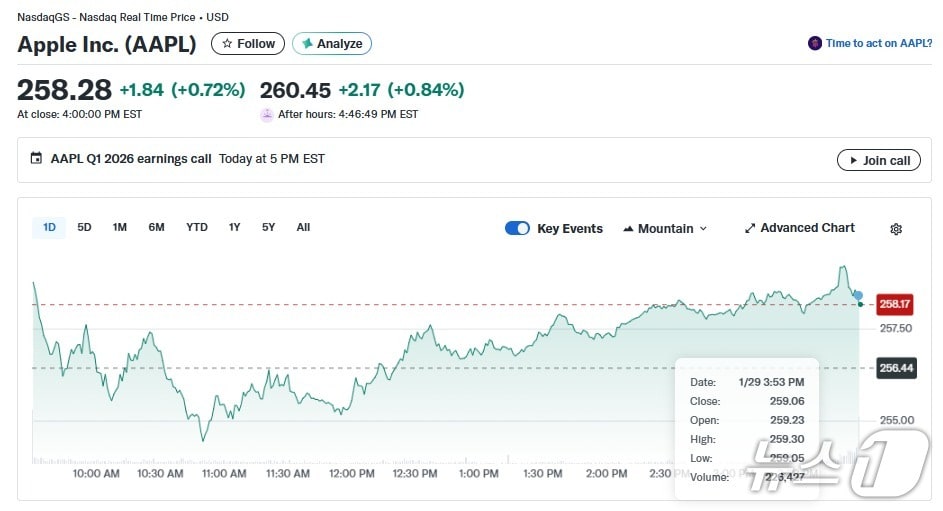Click the purple Time to act icon
The image size is (943, 511).
tap(815, 44)
